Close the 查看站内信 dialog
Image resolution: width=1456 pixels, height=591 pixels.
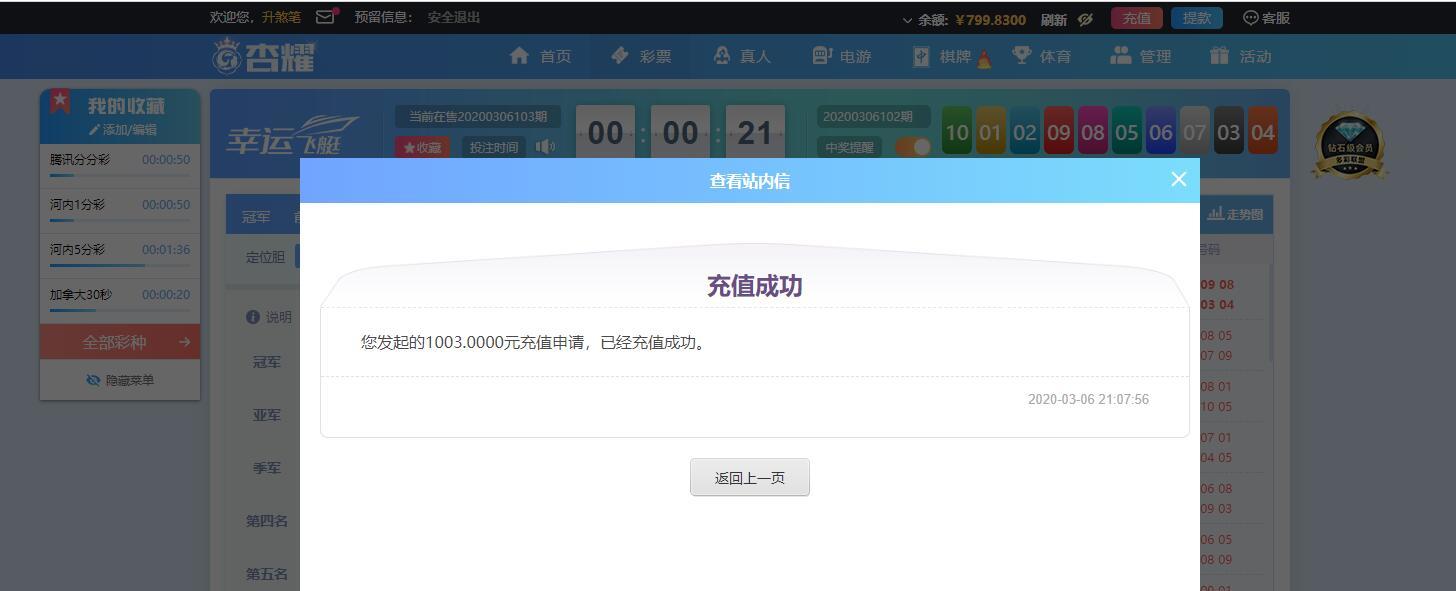coord(1178,179)
